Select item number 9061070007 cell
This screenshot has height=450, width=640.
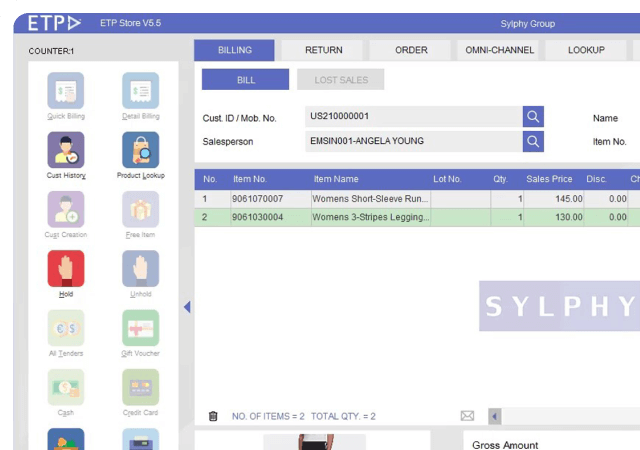(x=271, y=199)
